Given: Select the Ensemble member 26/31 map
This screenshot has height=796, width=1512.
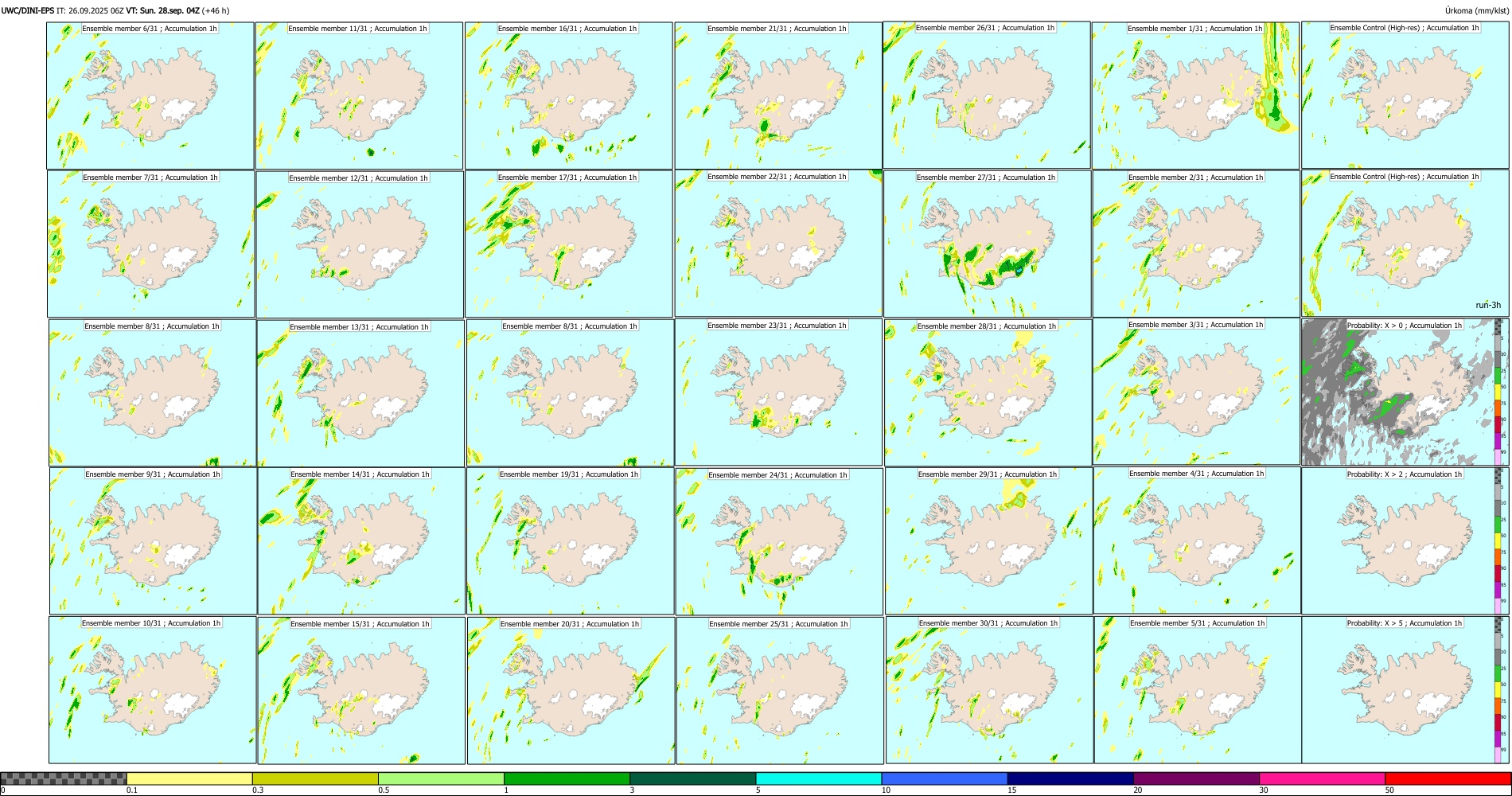Looking at the screenshot, I should 986,95.
